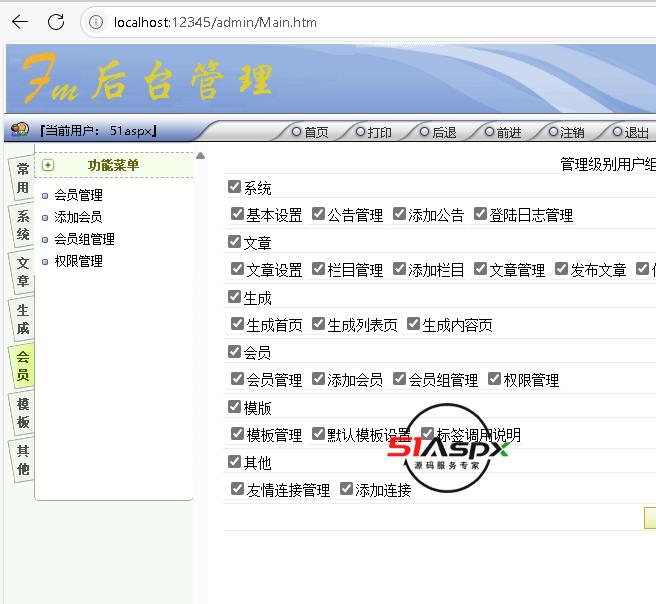The height and width of the screenshot is (604, 656).
Task: Click 前进 in the top navigation
Action: (502, 132)
